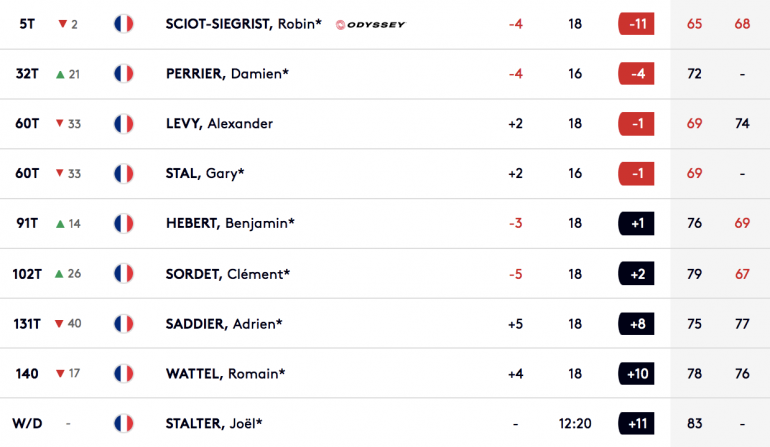Select STAL, Gary player name
770x447 pixels.
click(x=205, y=173)
